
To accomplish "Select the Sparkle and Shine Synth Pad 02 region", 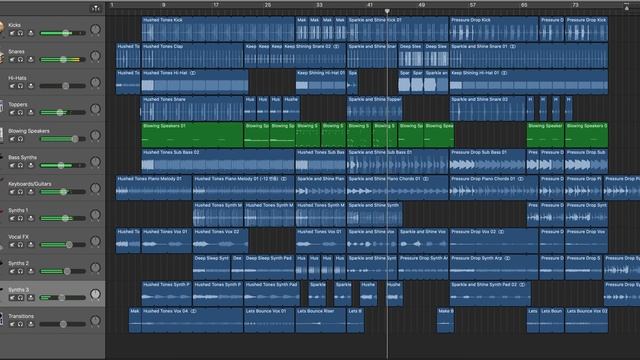I will pos(490,293).
